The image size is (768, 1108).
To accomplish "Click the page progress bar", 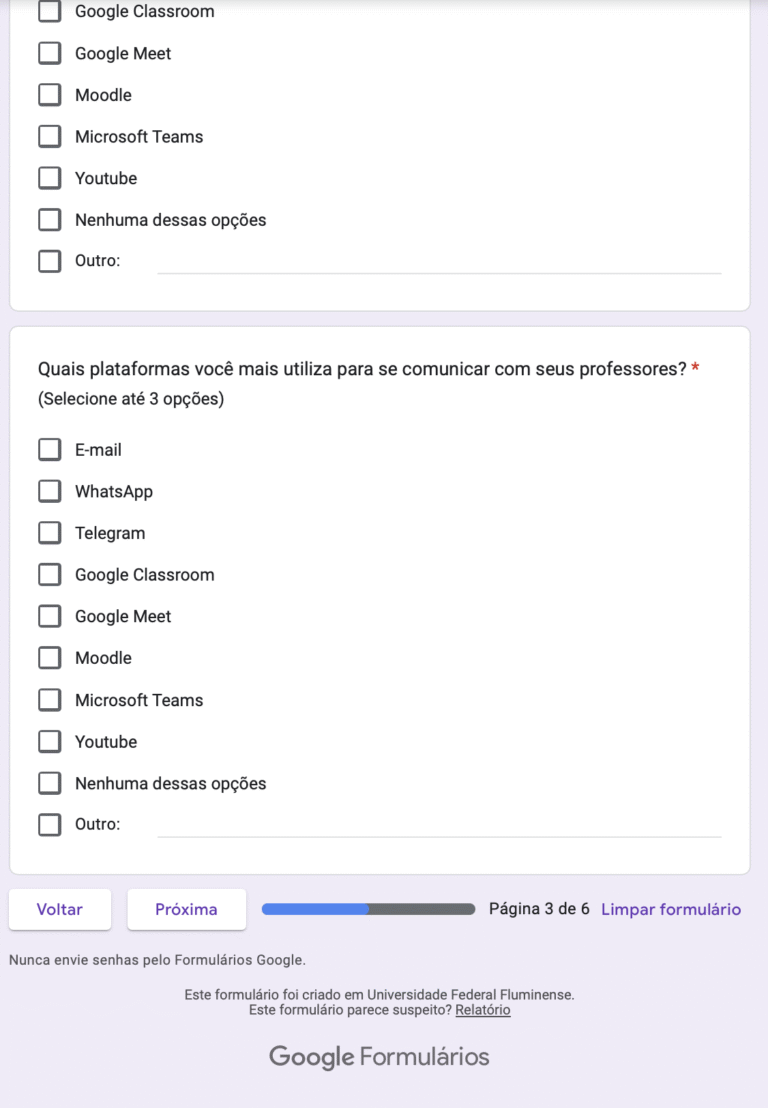I will pos(368,909).
